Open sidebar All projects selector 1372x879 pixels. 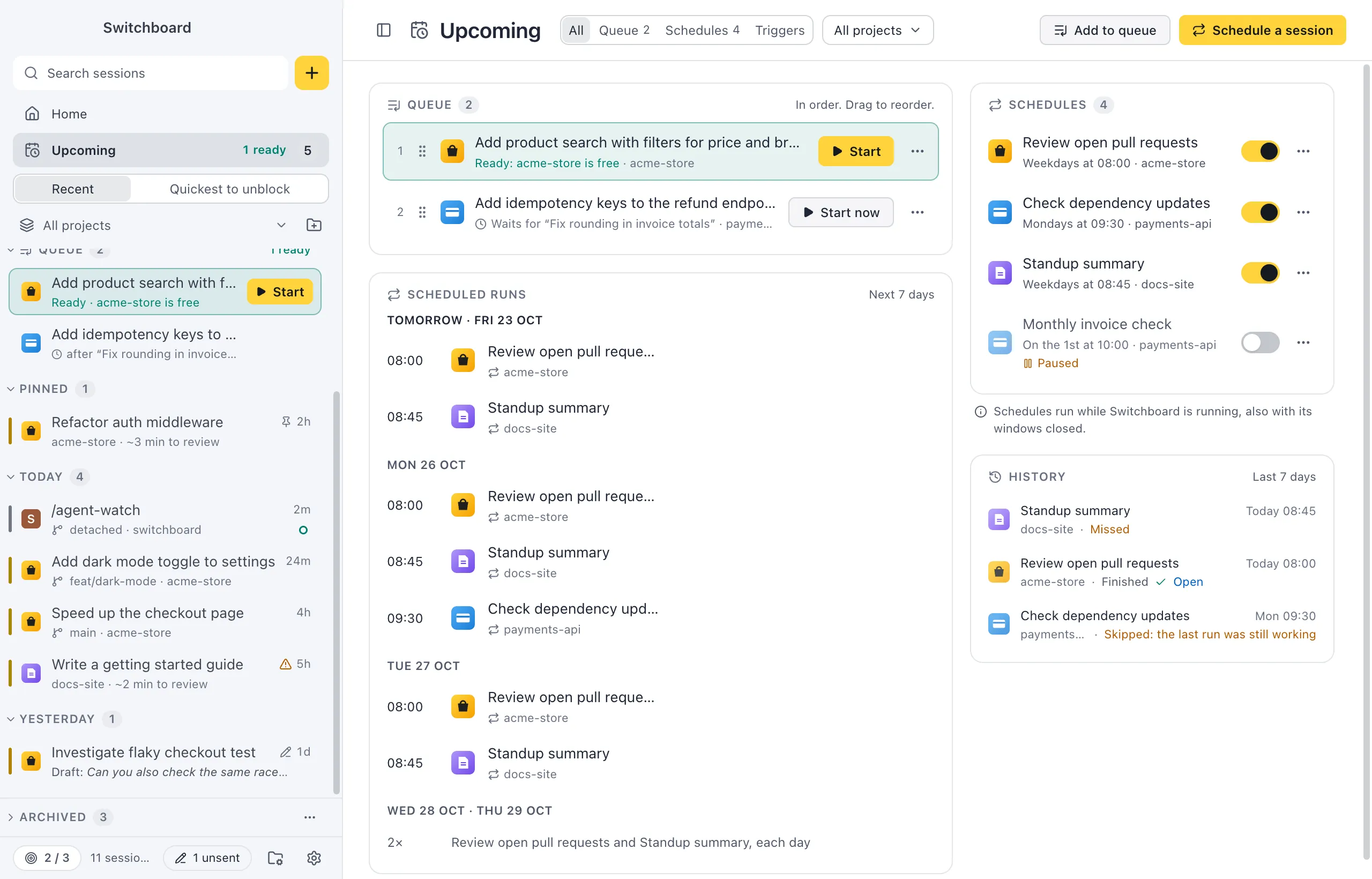pos(152,225)
